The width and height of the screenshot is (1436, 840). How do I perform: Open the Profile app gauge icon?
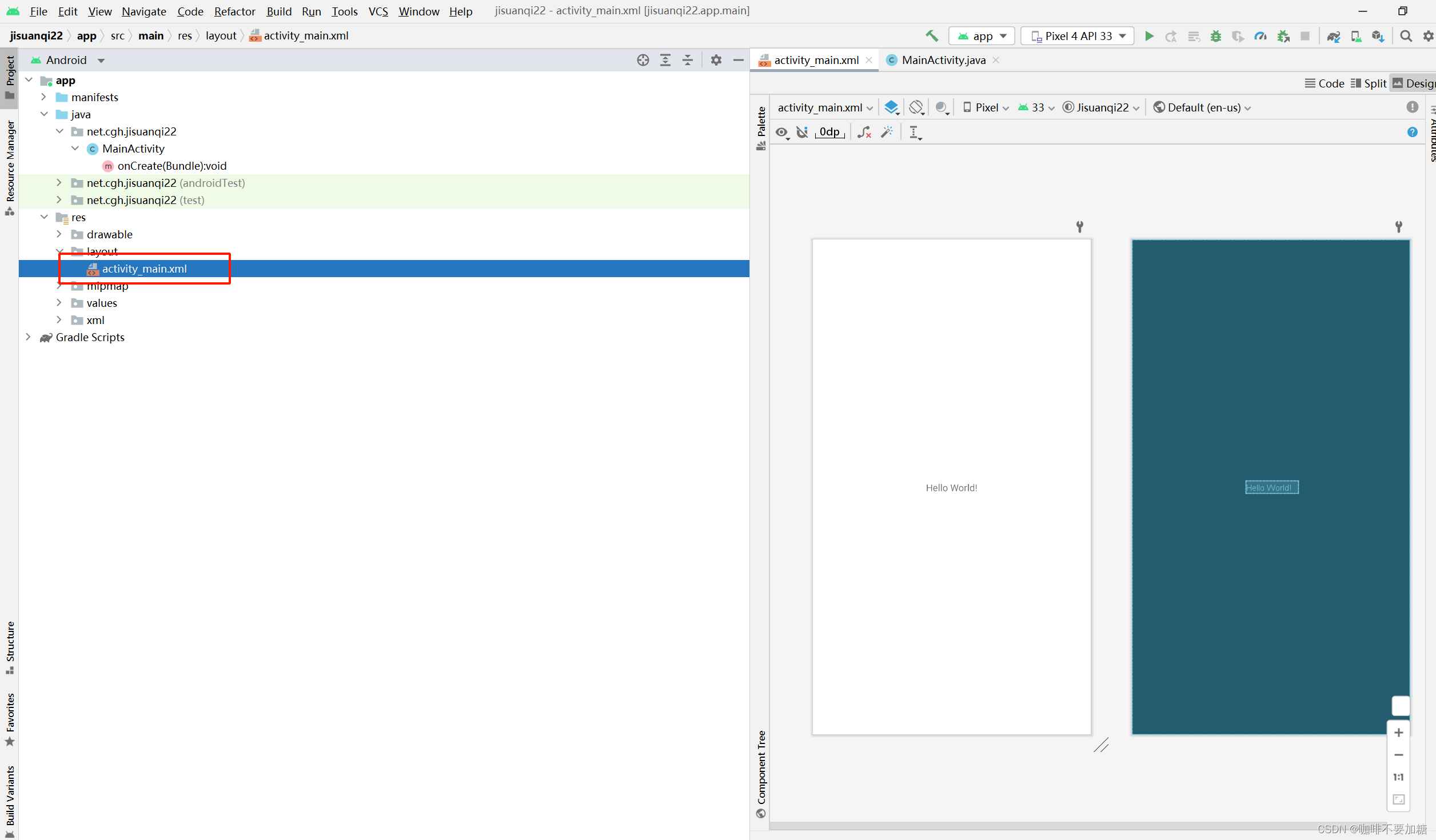point(1261,36)
